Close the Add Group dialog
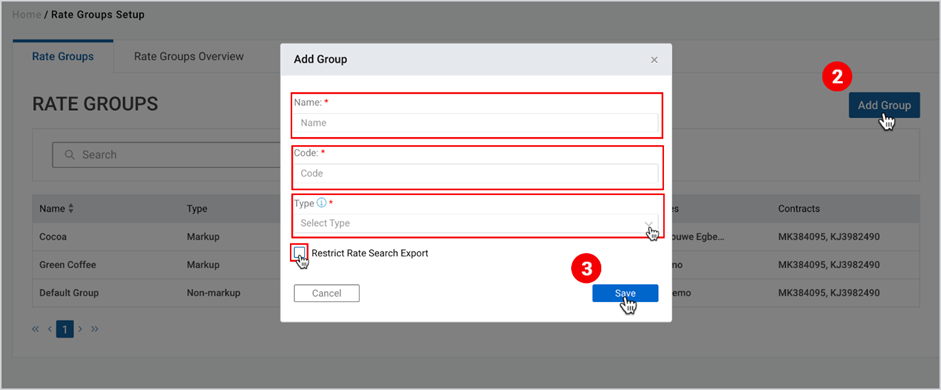The image size is (941, 390). click(x=654, y=60)
